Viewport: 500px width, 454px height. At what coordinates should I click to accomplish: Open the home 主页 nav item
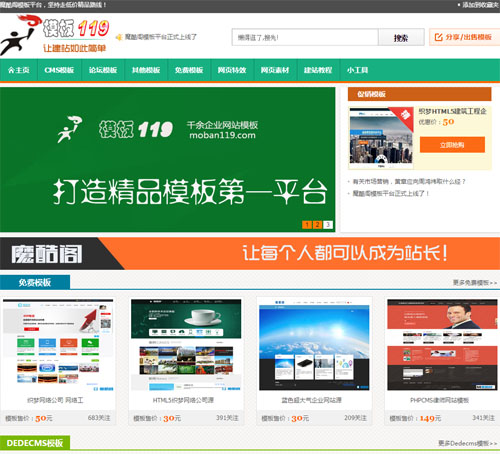pyautogui.click(x=19, y=70)
